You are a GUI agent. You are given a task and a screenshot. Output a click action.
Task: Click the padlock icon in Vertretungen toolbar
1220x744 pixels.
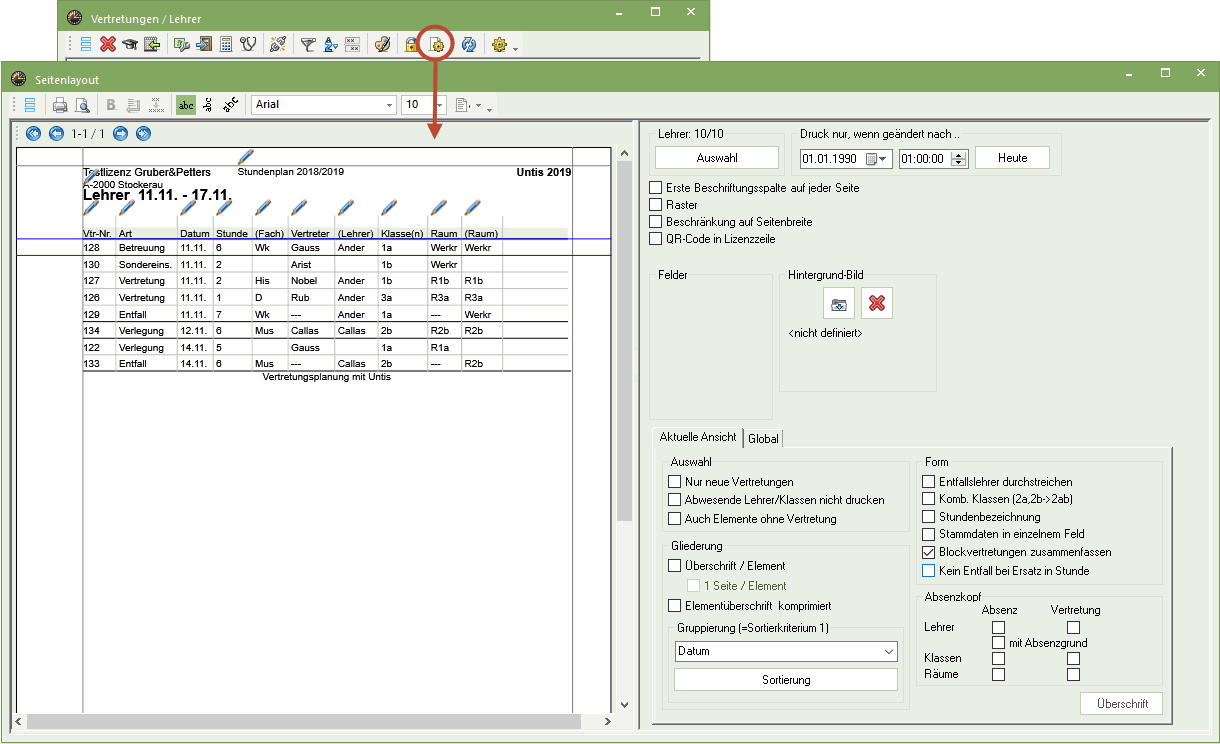coord(411,44)
